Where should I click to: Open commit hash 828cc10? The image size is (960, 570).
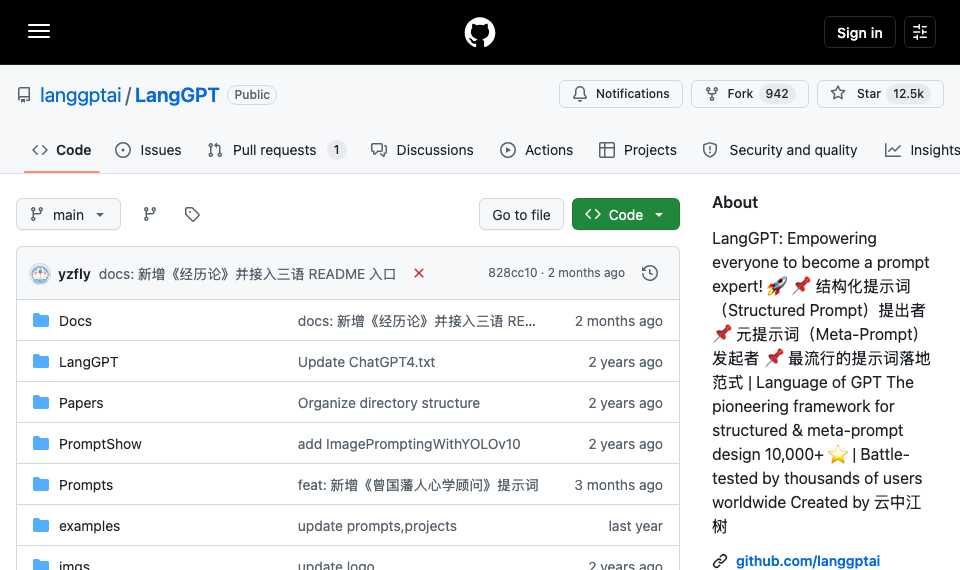[x=512, y=273]
